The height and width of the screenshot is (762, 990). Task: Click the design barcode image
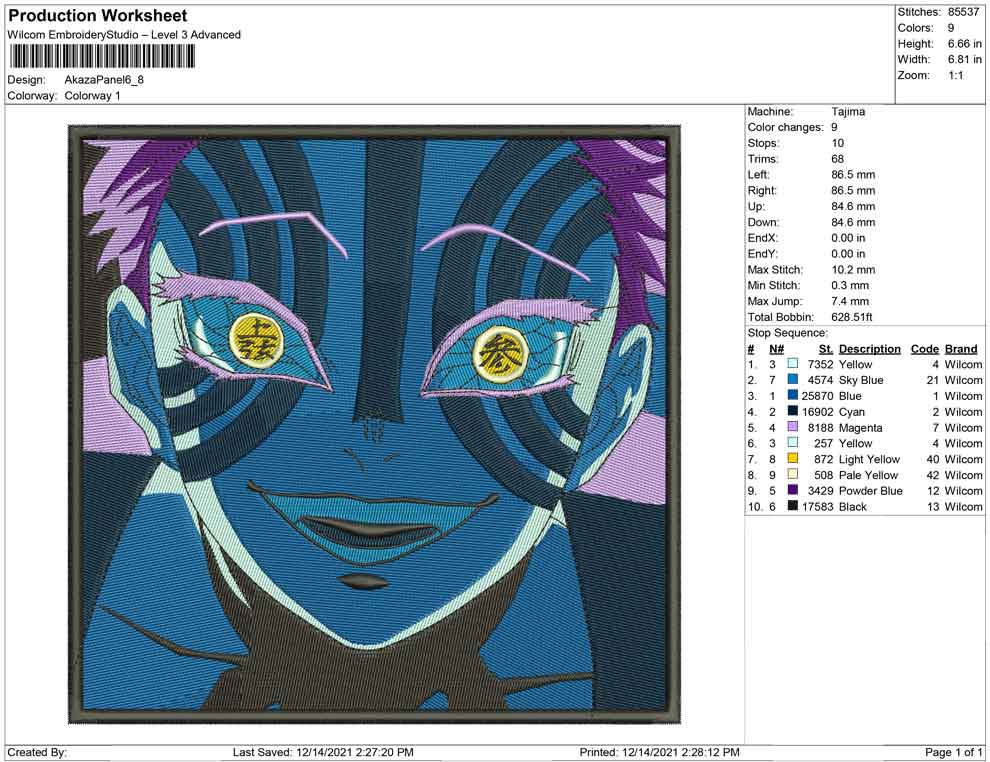[101, 57]
